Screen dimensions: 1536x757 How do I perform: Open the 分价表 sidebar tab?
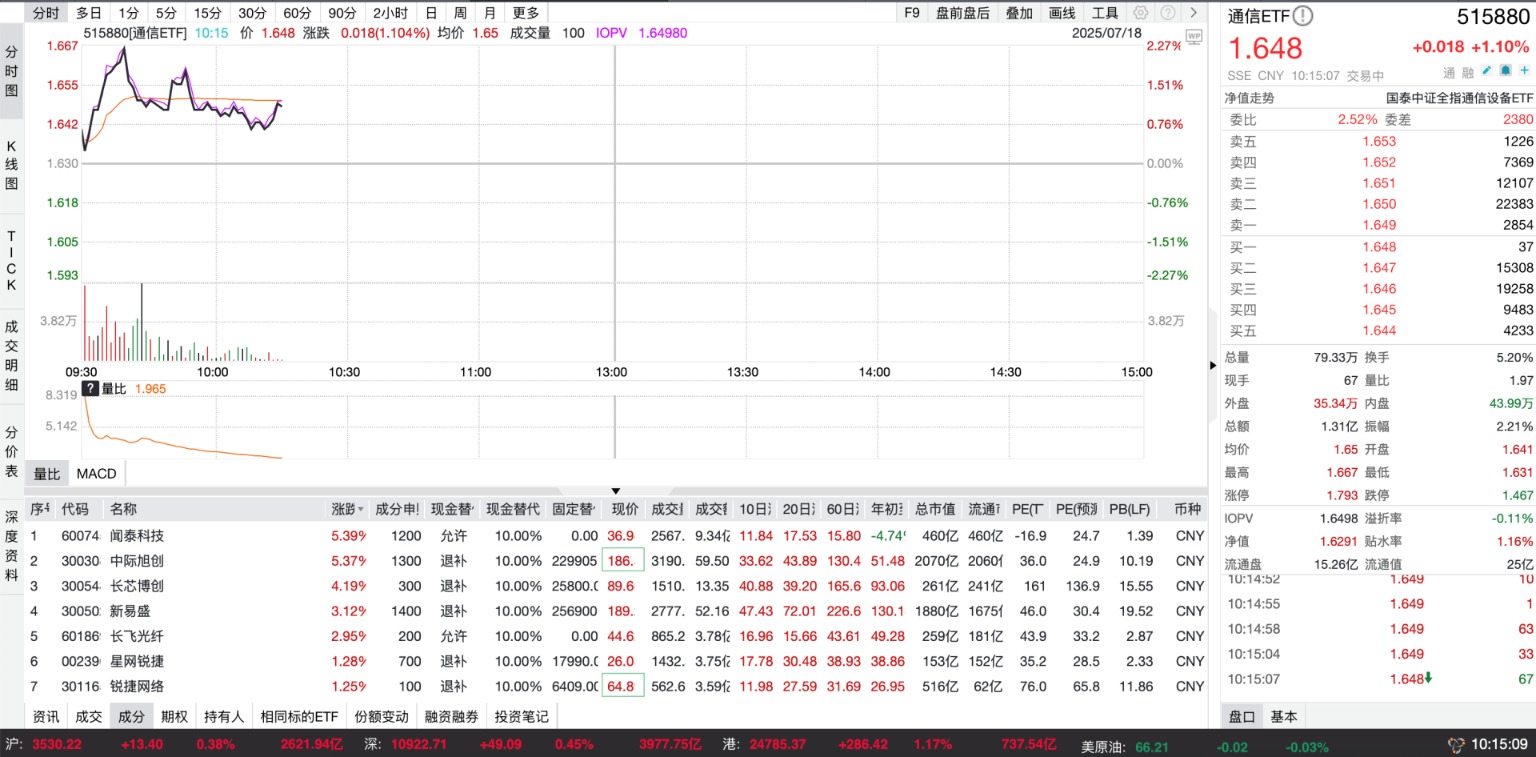11,451
